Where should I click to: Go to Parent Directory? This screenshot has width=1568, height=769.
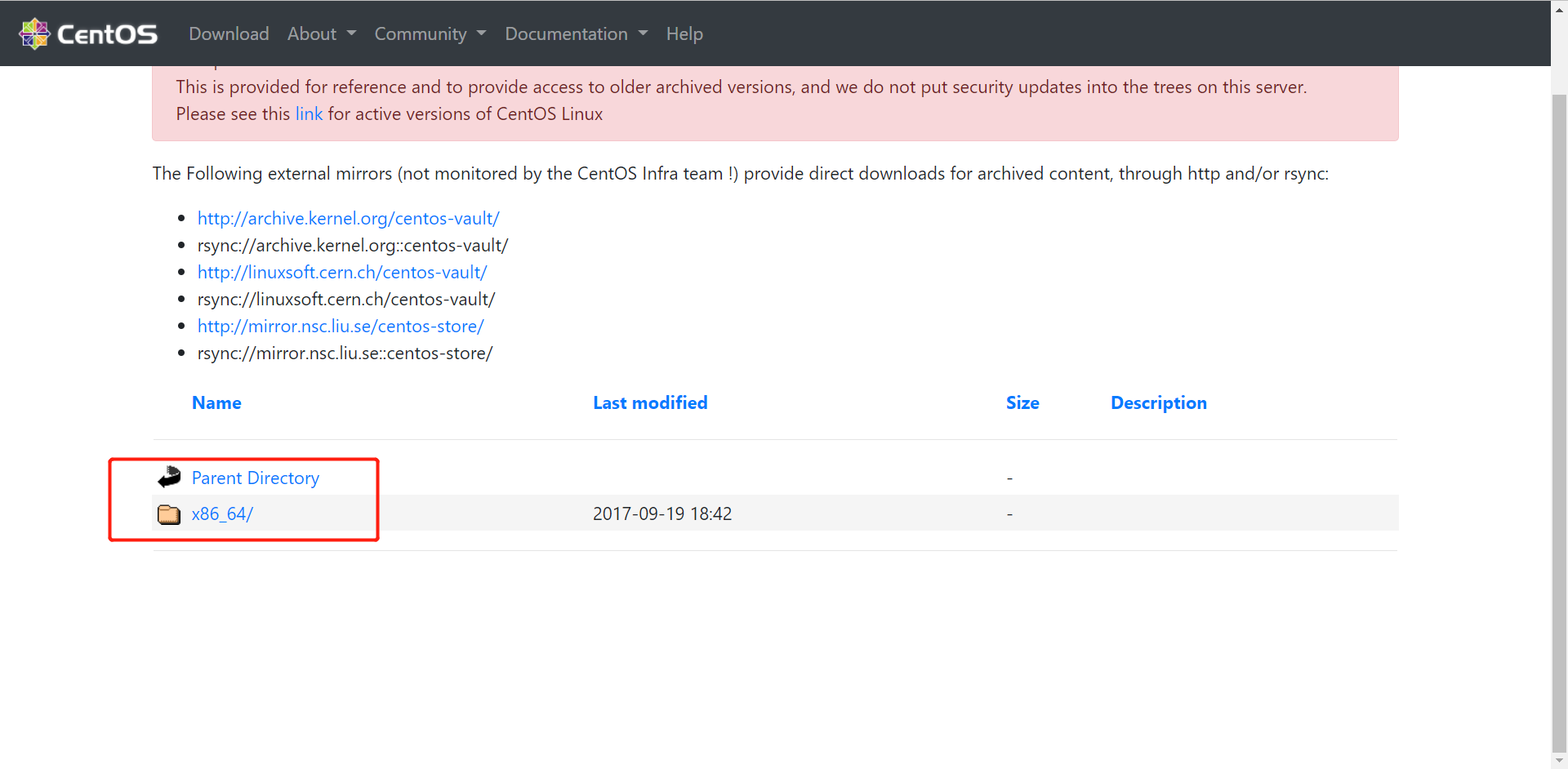[x=256, y=478]
